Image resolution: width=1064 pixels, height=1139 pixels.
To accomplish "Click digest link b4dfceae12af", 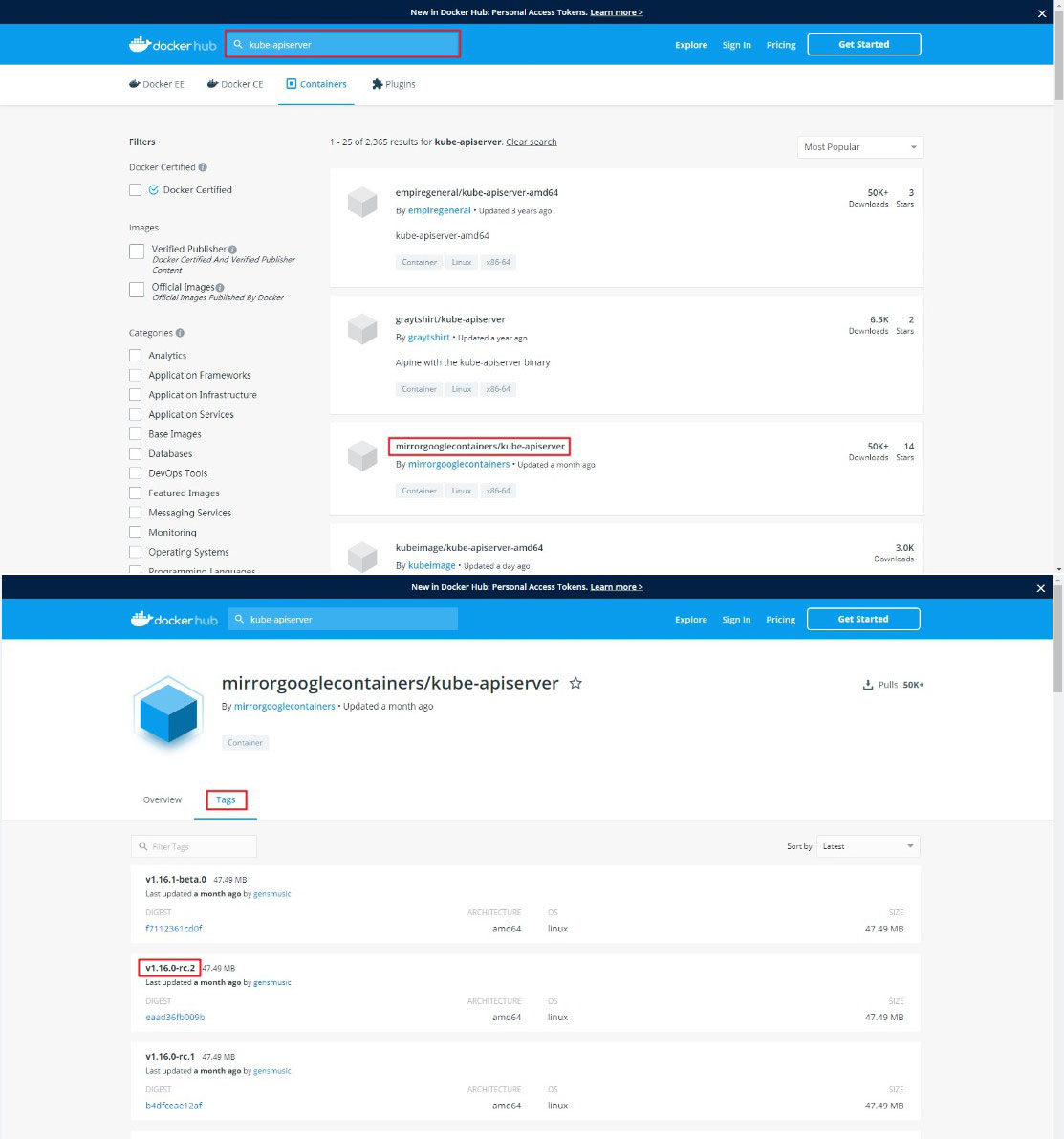I will click(174, 1106).
